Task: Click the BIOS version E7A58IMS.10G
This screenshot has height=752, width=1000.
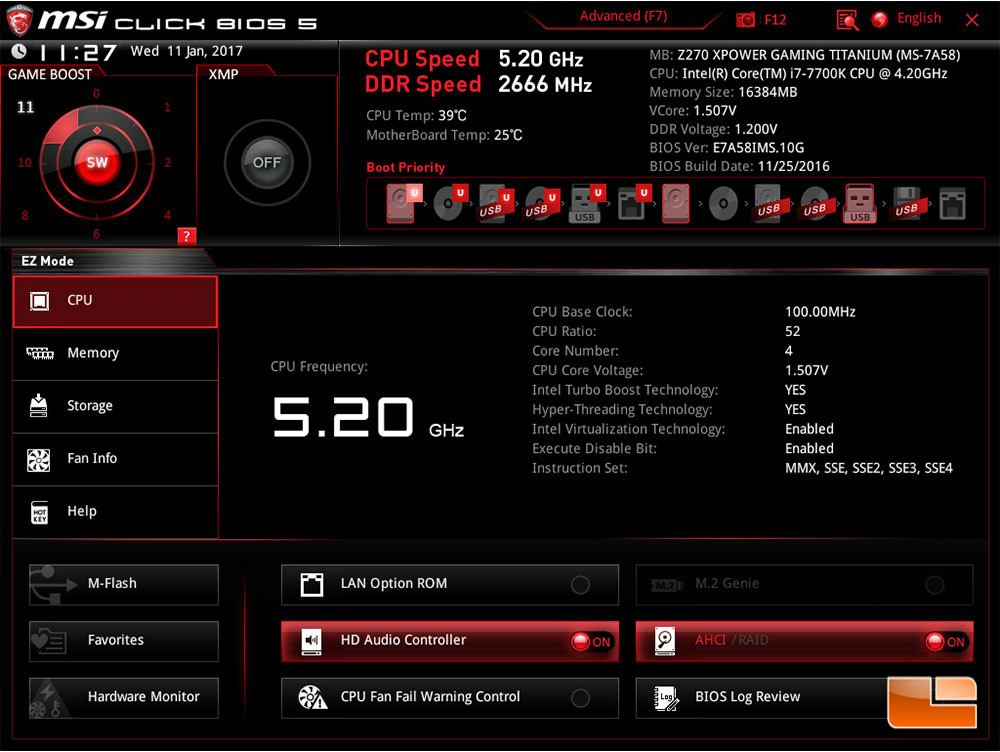Action: pyautogui.click(x=758, y=148)
